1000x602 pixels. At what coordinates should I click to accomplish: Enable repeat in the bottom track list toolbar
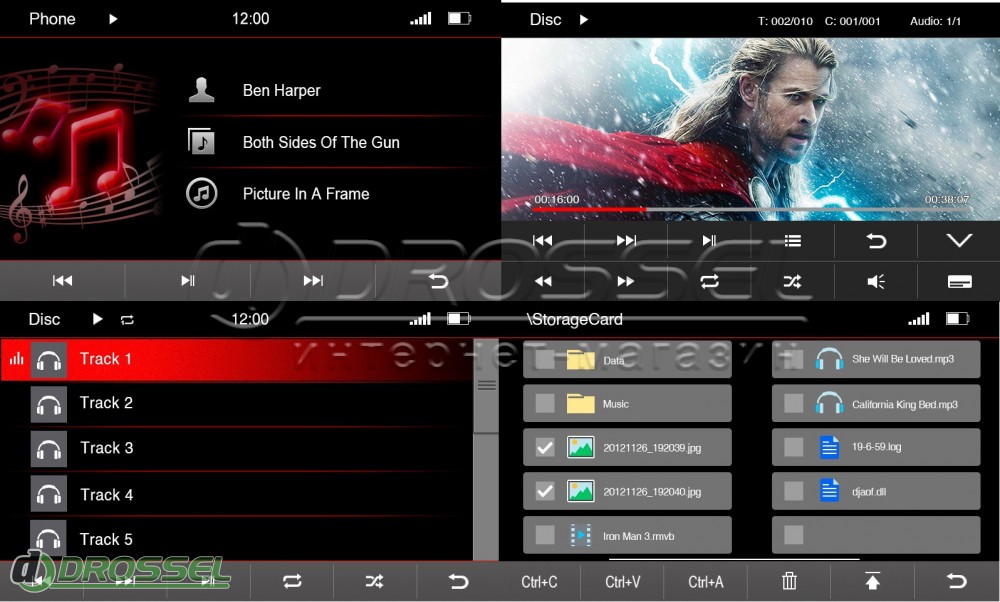(x=292, y=581)
